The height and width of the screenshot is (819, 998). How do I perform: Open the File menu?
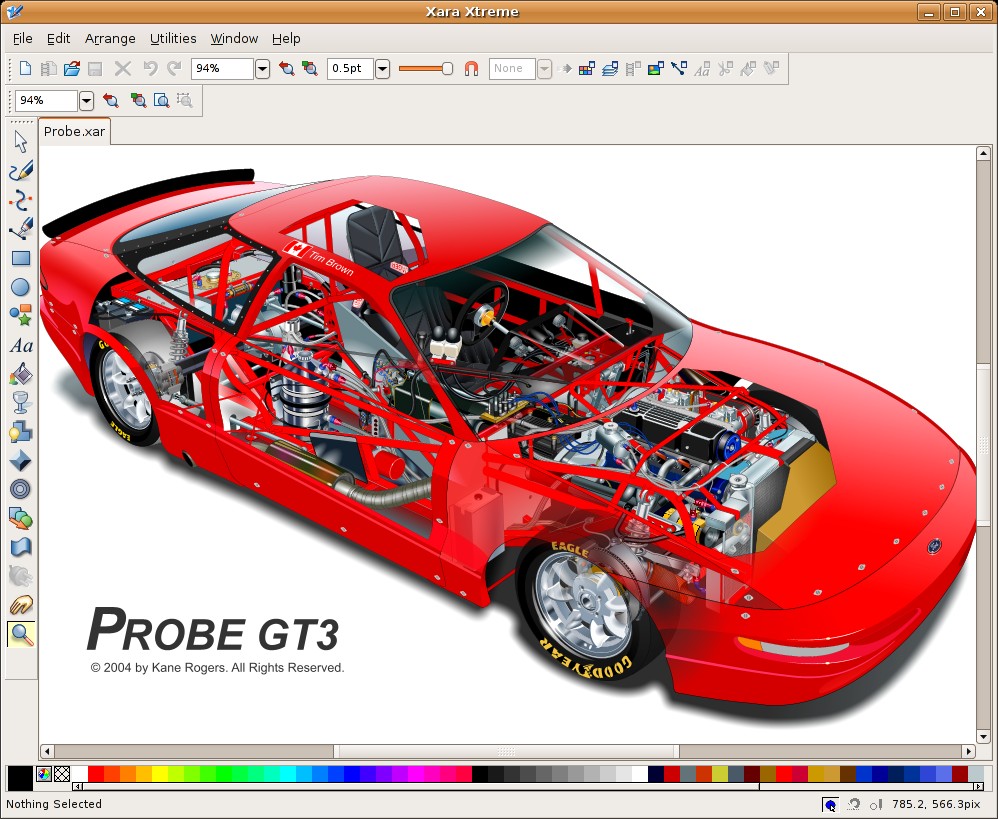click(22, 38)
